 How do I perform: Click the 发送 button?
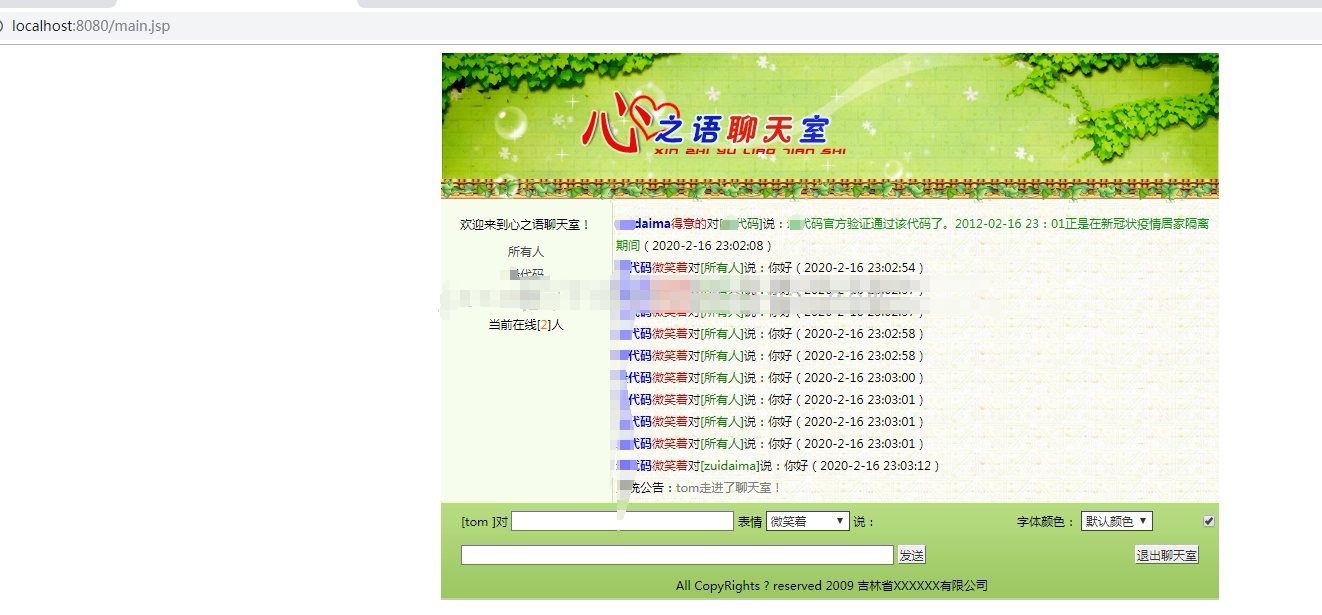click(911, 555)
